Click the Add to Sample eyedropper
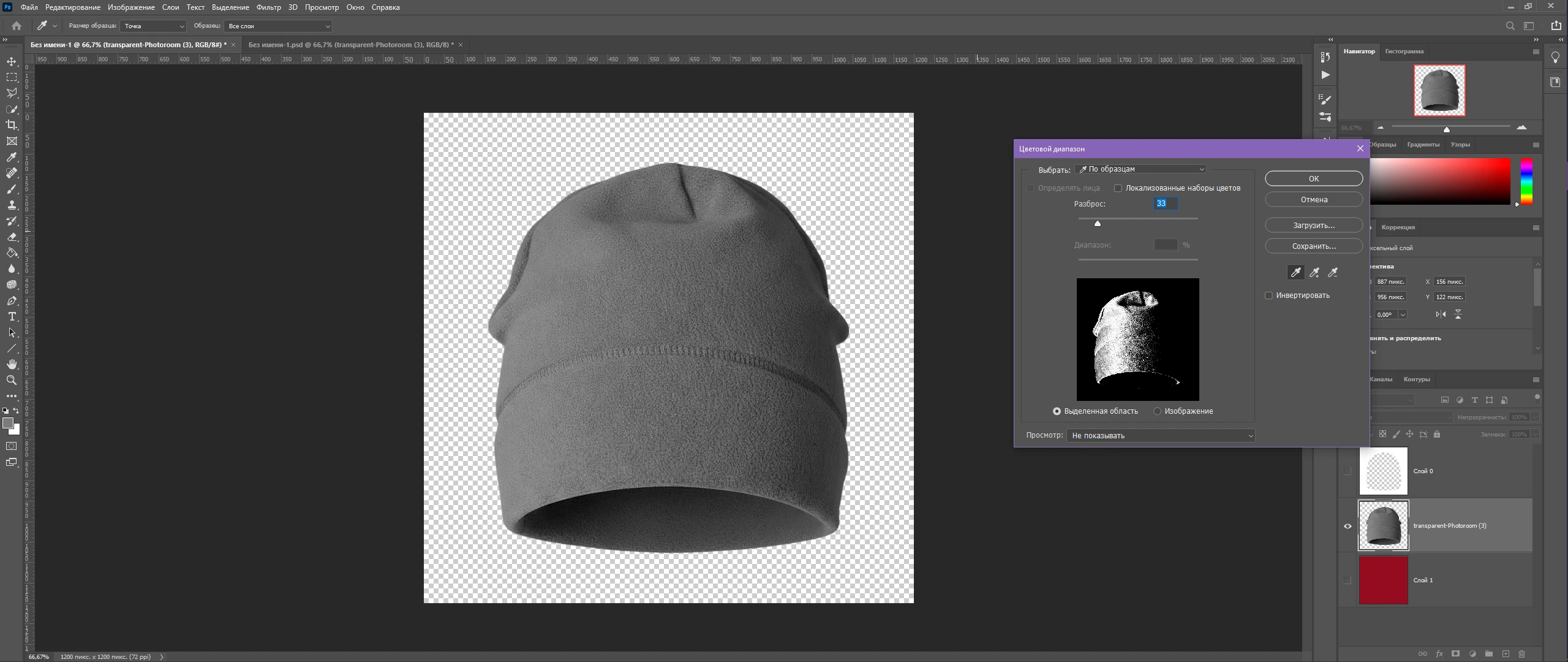Viewport: 1568px width, 662px height. click(x=1314, y=273)
